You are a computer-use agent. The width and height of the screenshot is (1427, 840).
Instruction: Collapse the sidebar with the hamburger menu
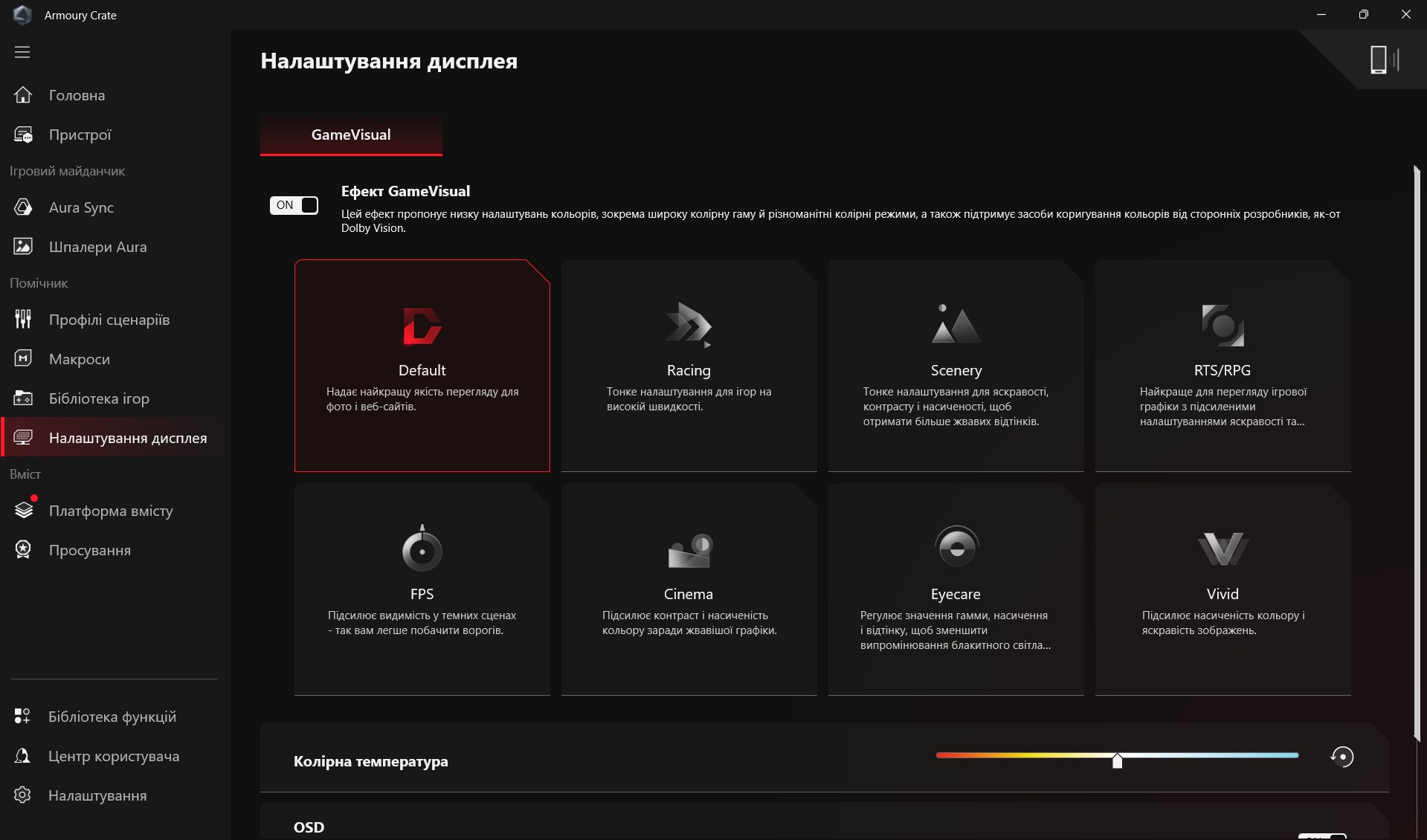pyautogui.click(x=22, y=52)
